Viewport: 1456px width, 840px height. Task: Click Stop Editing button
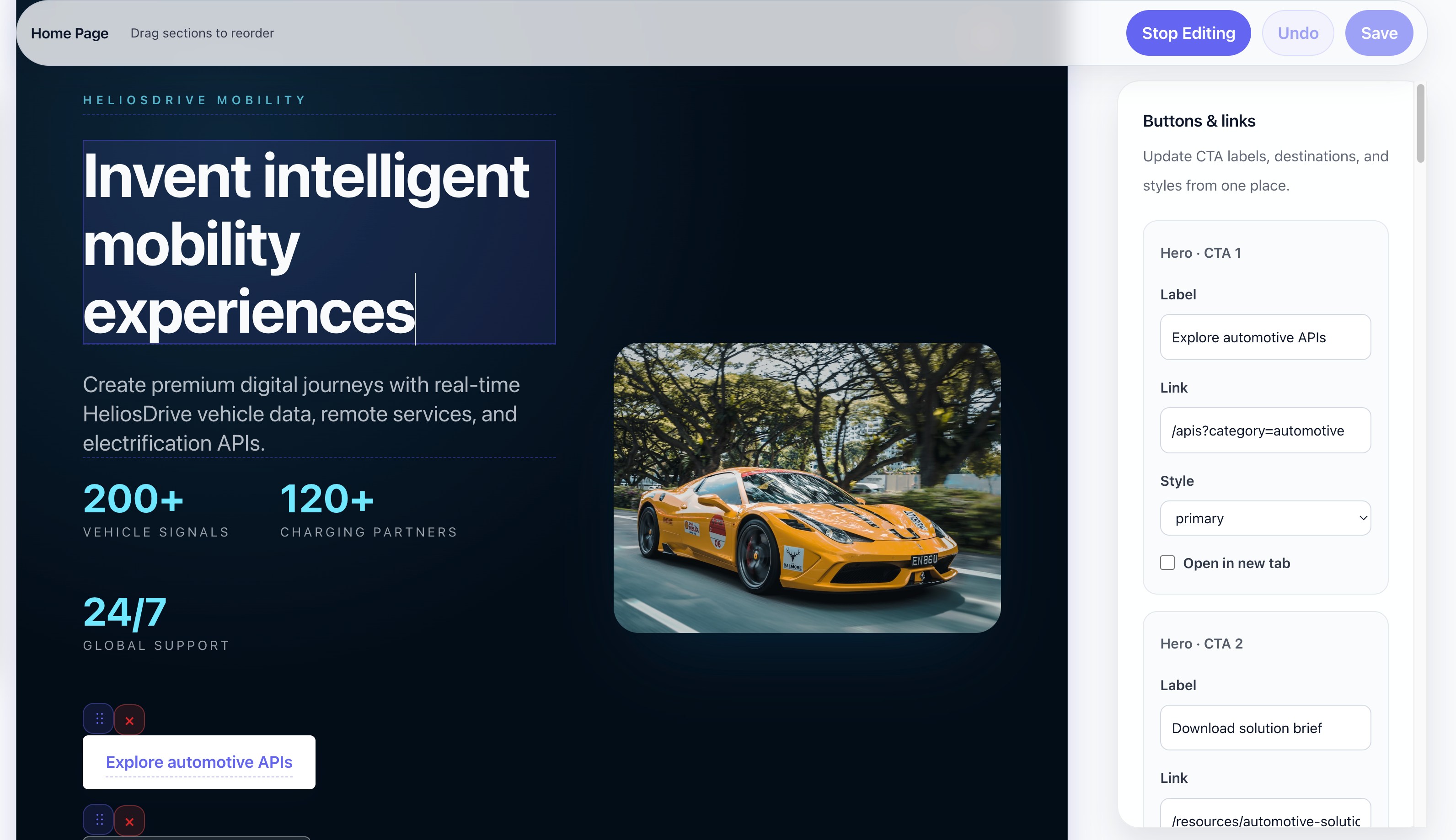[1188, 33]
